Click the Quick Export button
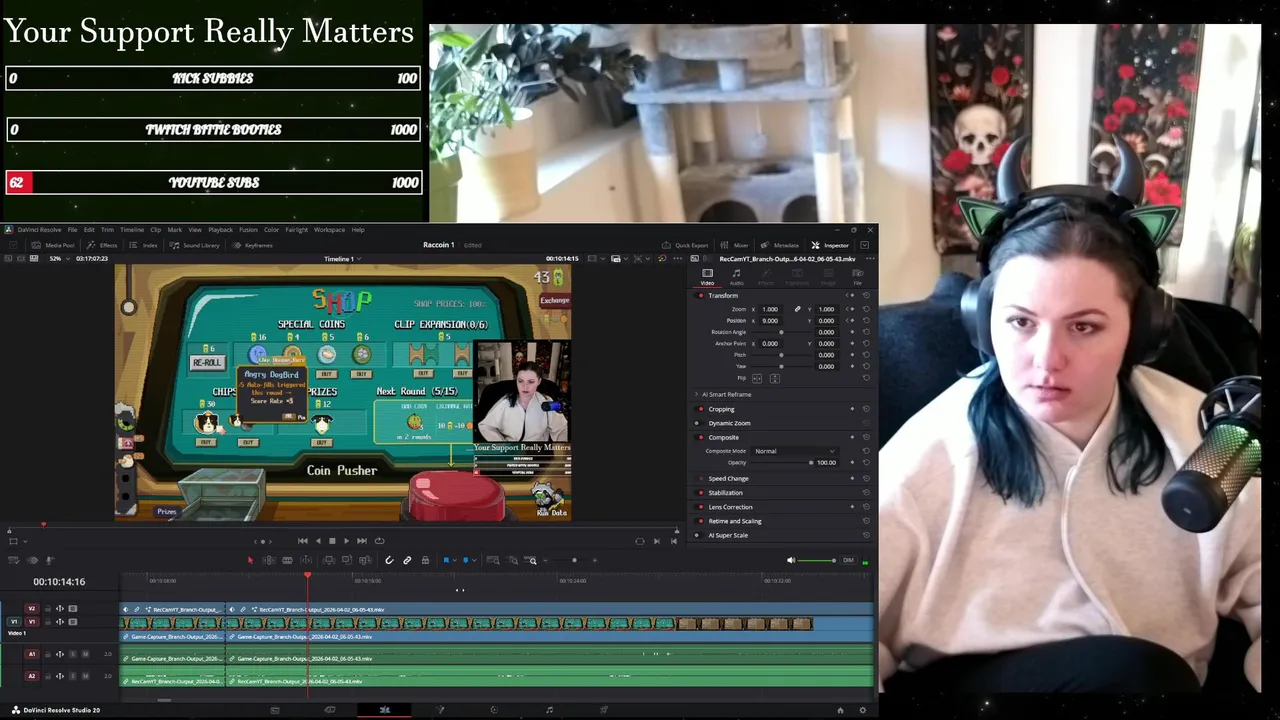 (x=685, y=245)
